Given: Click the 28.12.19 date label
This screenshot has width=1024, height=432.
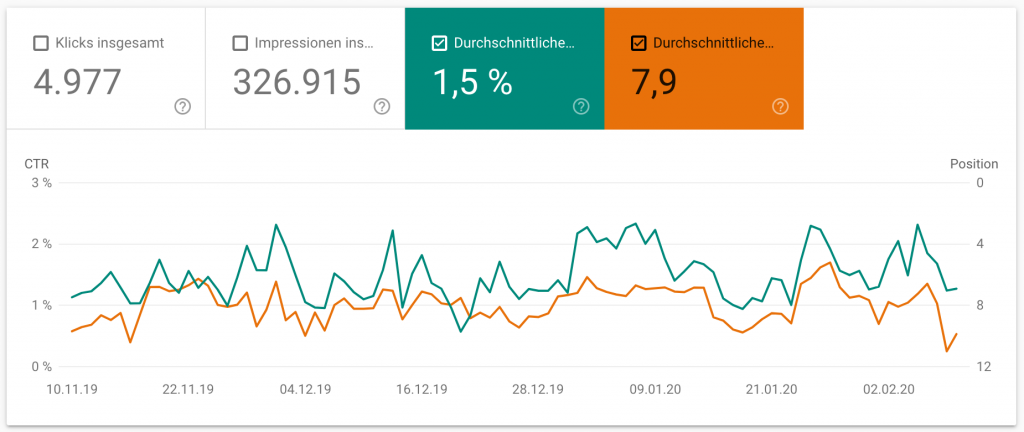Looking at the screenshot, I should point(537,390).
